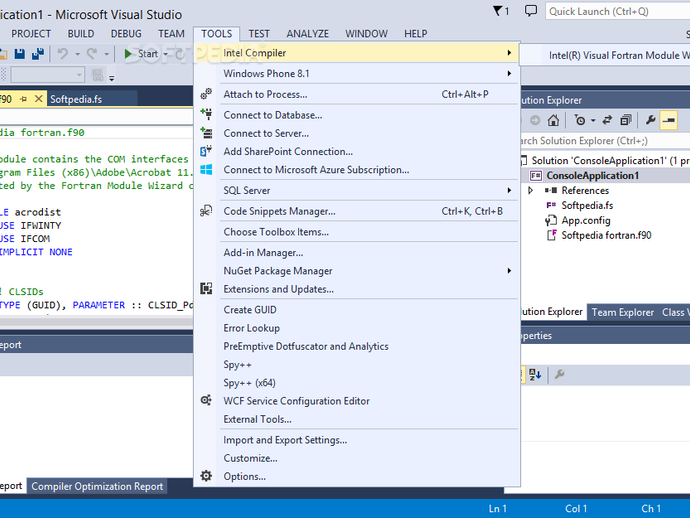Click Connect to Microsoft Azure Subscription

tap(356, 170)
